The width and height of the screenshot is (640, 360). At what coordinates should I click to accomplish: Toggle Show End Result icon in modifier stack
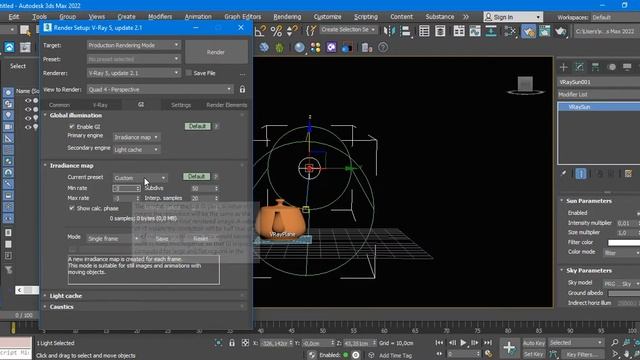(580, 173)
